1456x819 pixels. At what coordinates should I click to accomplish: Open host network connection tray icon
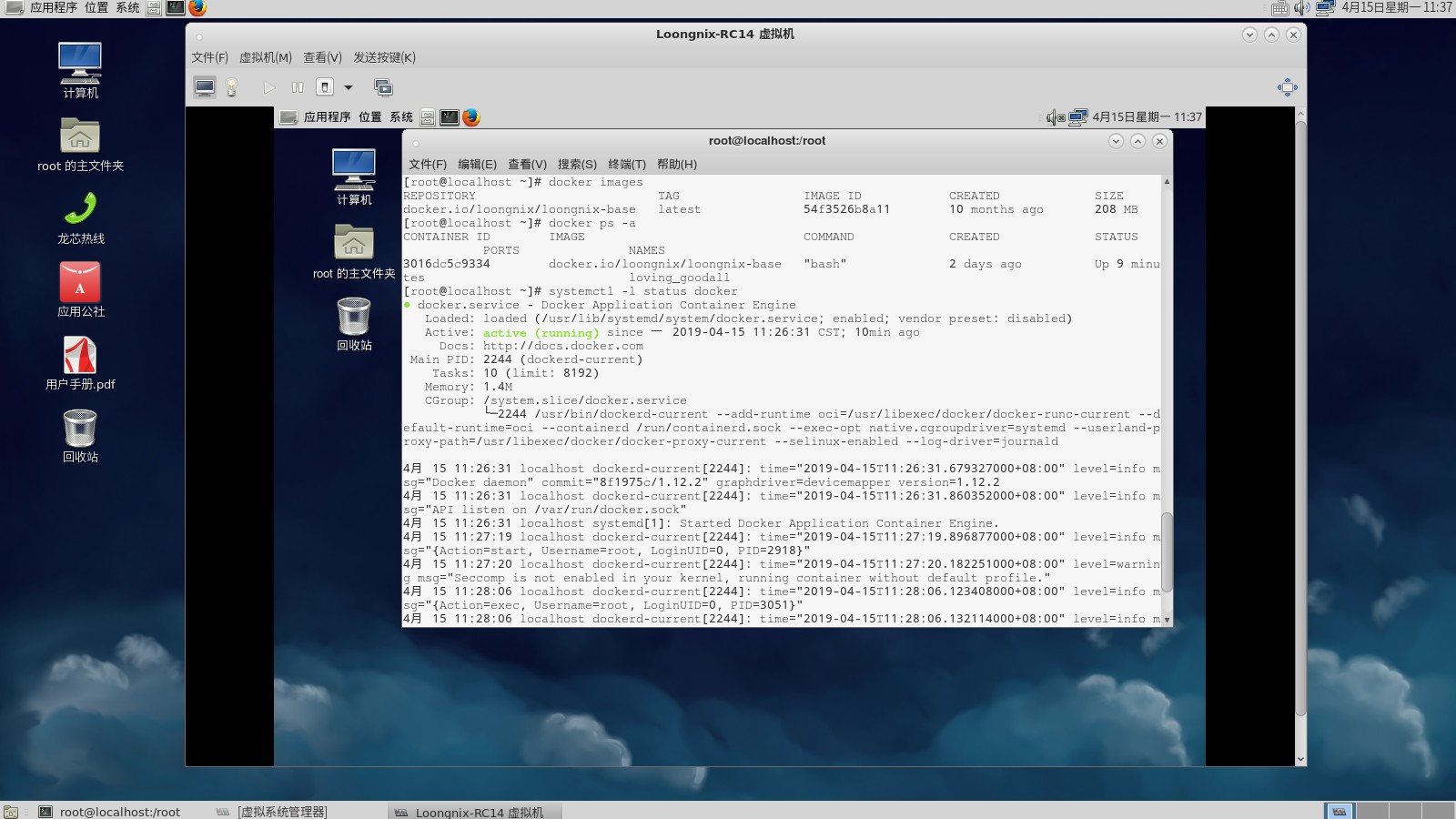(x=1325, y=8)
